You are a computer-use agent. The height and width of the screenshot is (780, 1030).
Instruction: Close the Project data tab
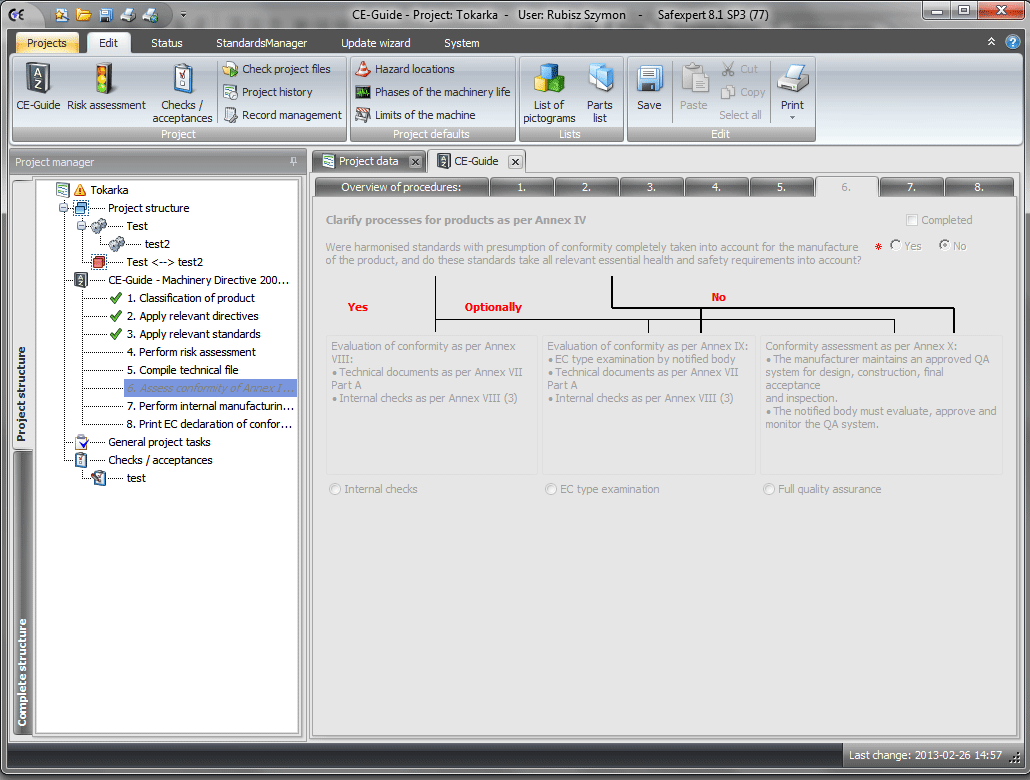[415, 162]
